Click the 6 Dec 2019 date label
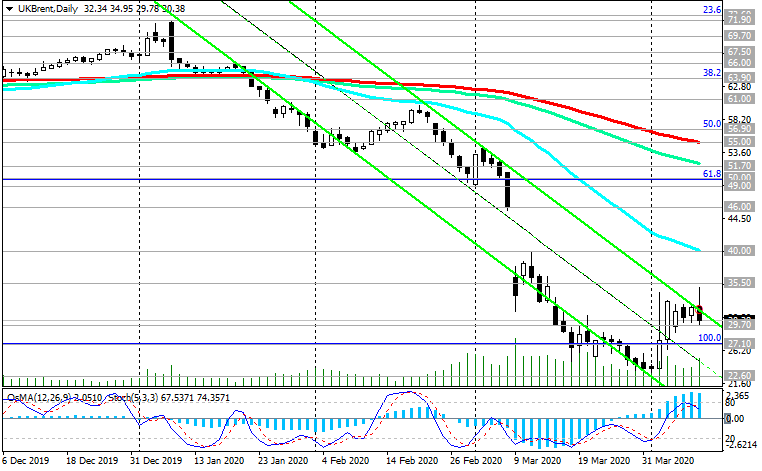 (27, 462)
